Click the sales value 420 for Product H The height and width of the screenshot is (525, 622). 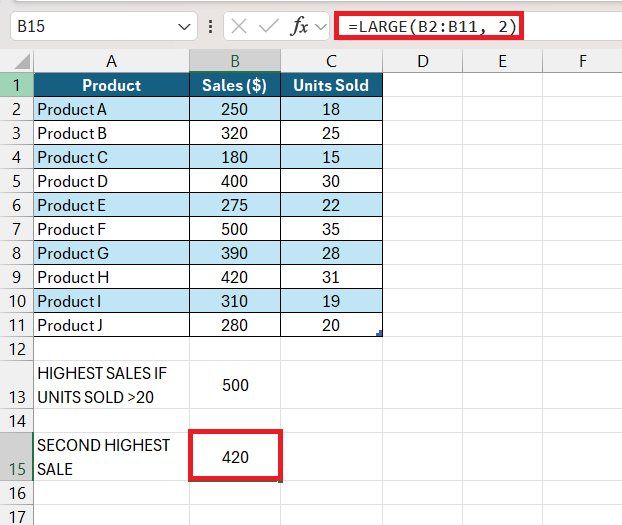tap(235, 277)
